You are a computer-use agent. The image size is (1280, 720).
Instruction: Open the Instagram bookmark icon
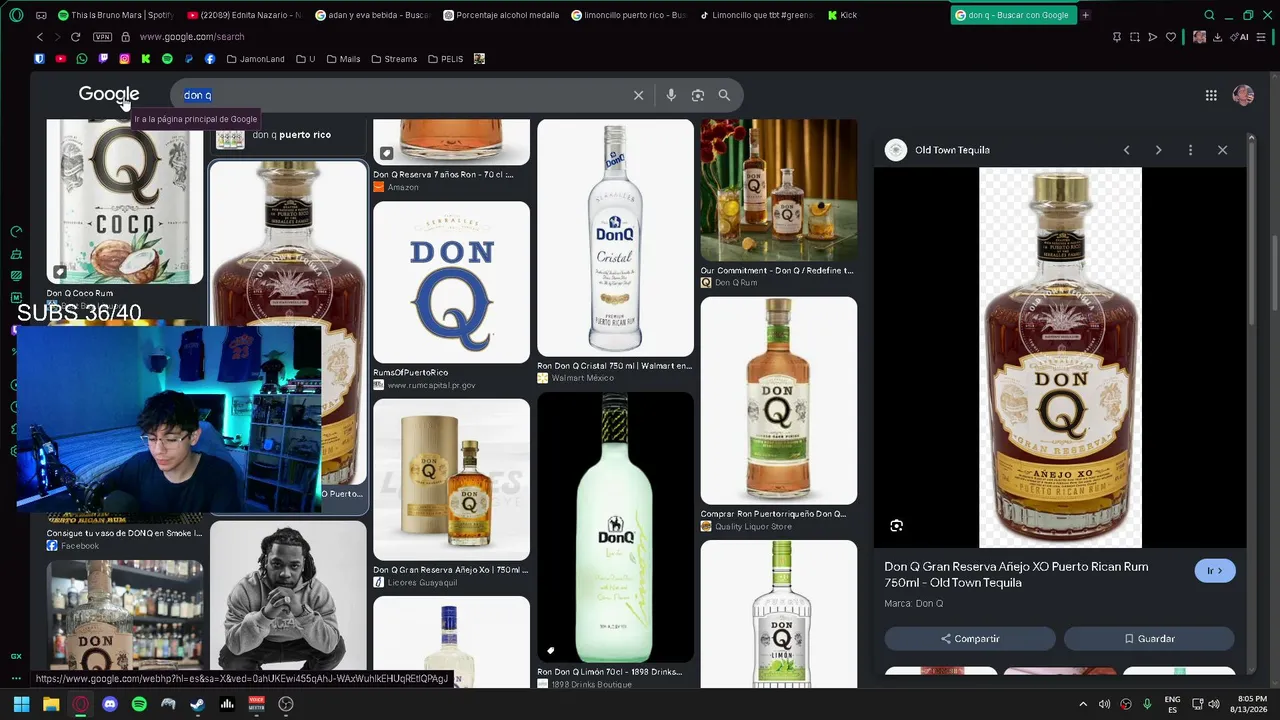tap(125, 59)
